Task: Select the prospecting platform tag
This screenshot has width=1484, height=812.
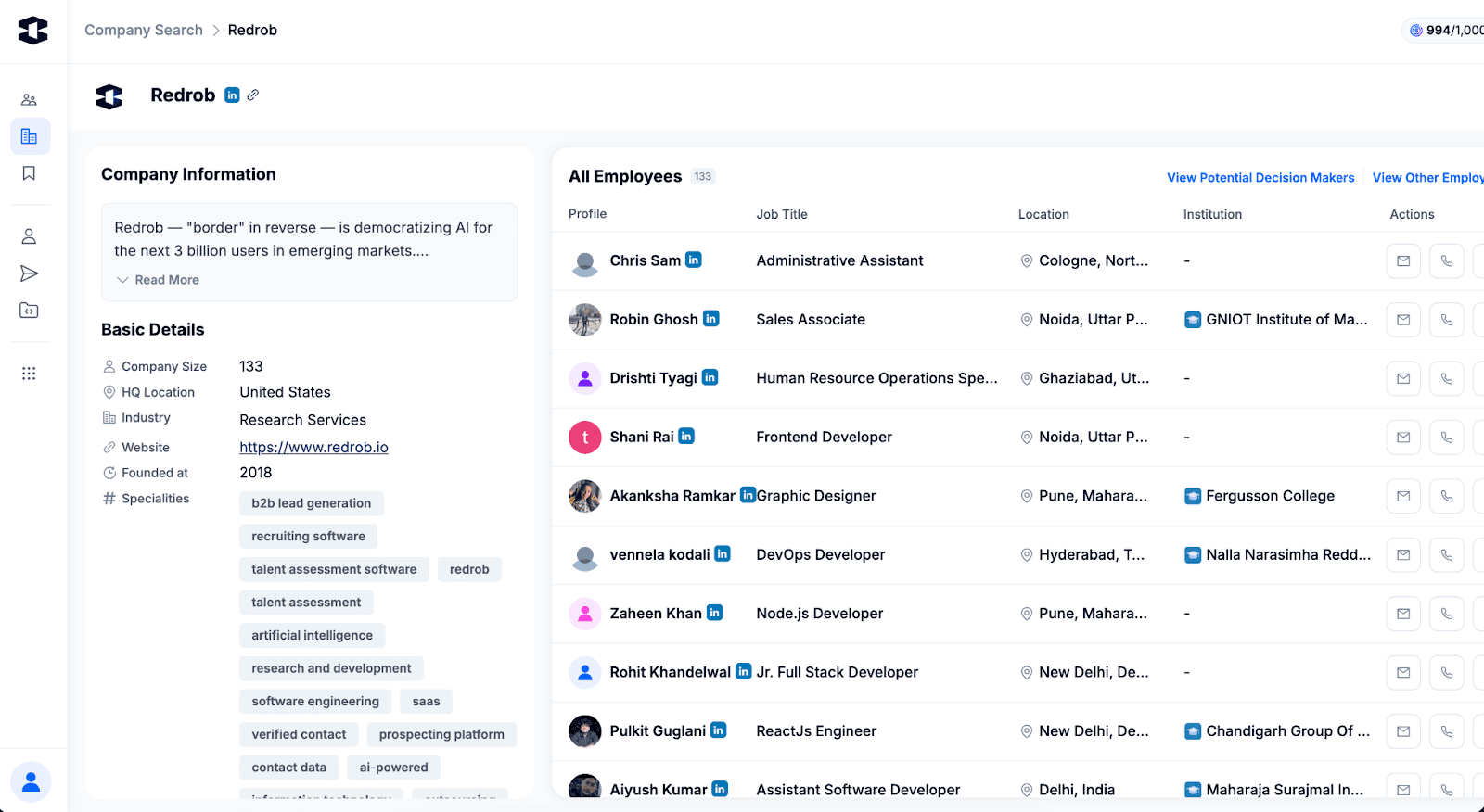Action: [x=441, y=734]
